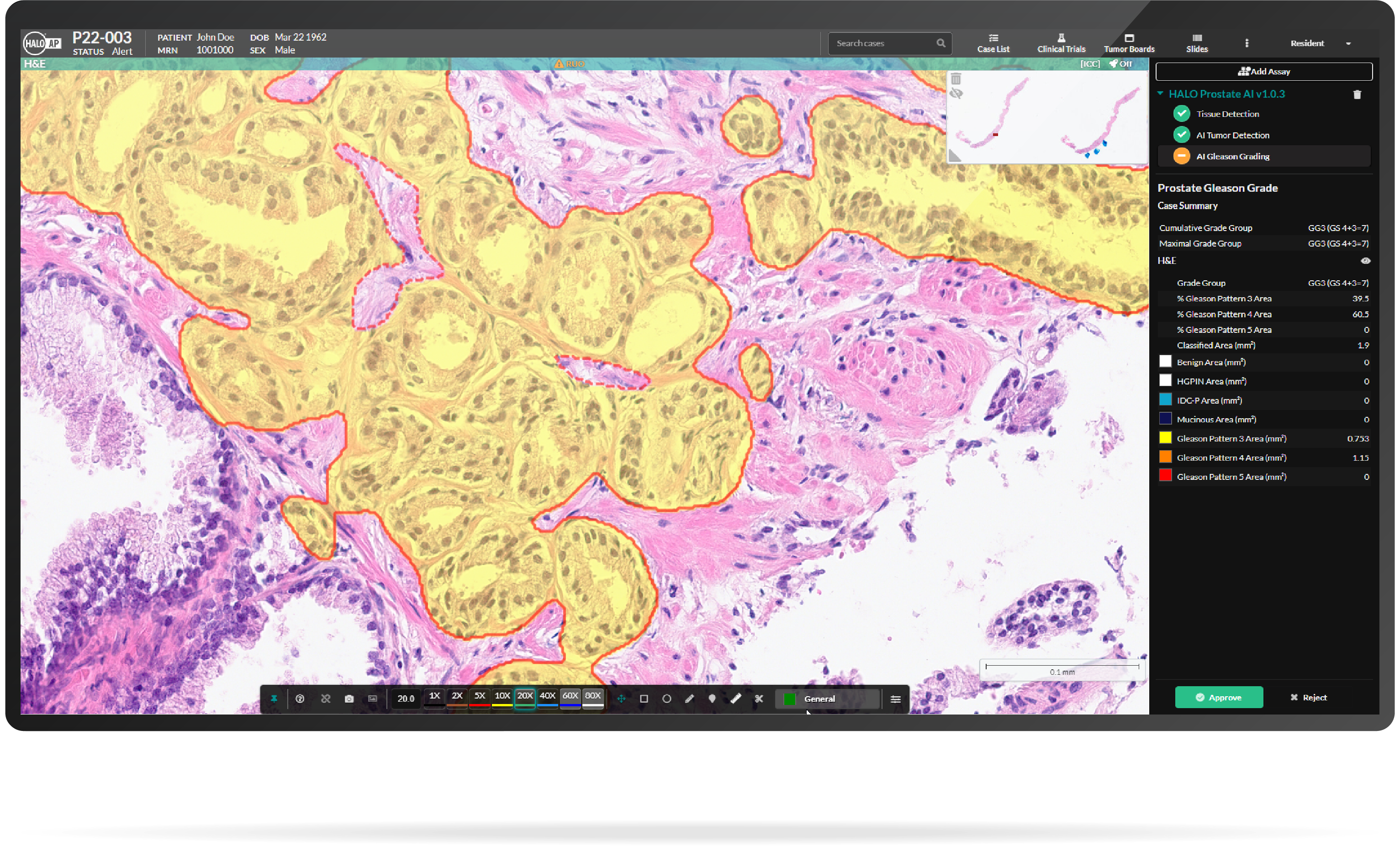The width and height of the screenshot is (1400, 846).
Task: Click the Gleason Pattern 3 yellow swatch
Action: pyautogui.click(x=1165, y=438)
